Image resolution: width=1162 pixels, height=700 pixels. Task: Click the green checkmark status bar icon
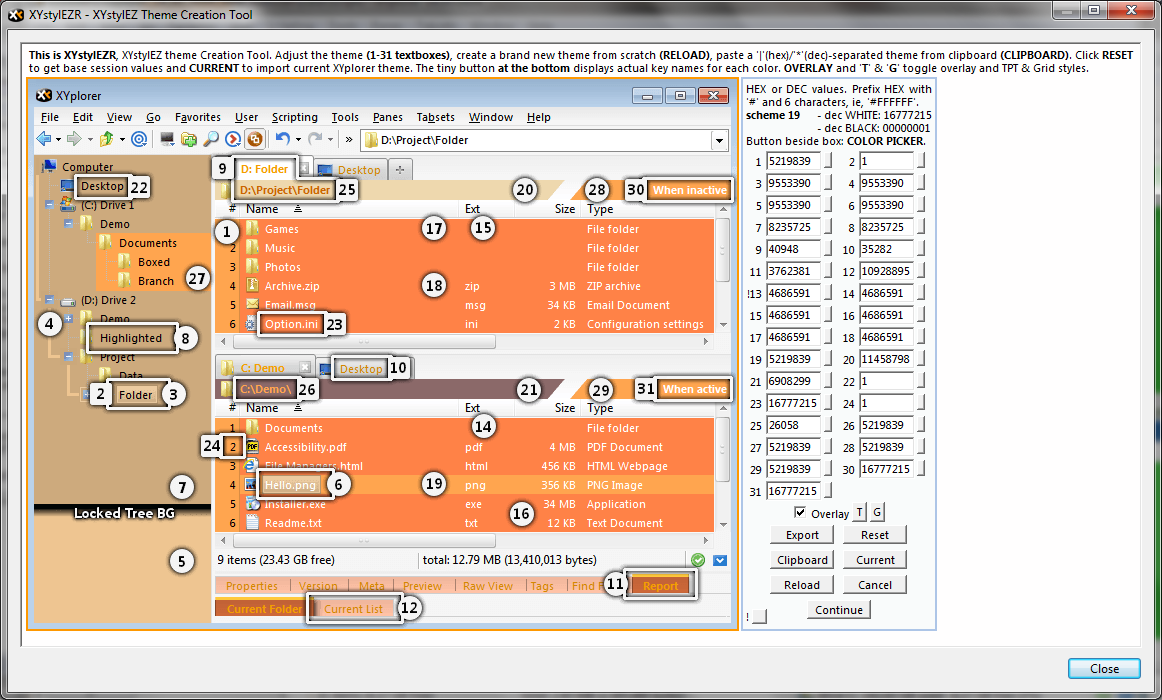point(698,560)
